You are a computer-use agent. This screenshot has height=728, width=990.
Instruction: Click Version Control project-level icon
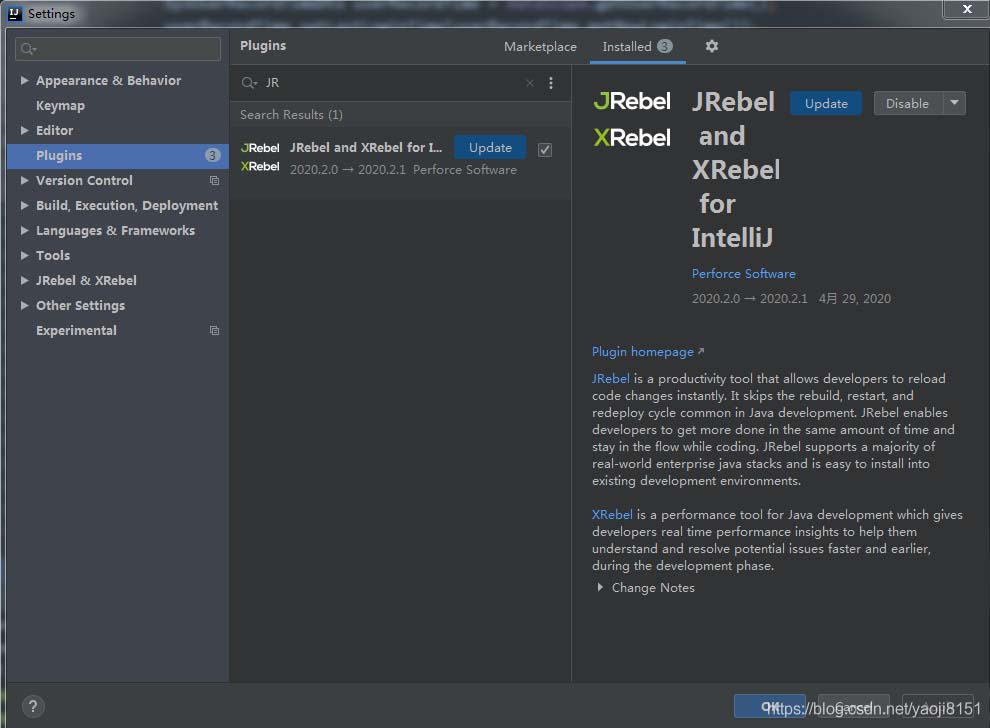point(215,181)
